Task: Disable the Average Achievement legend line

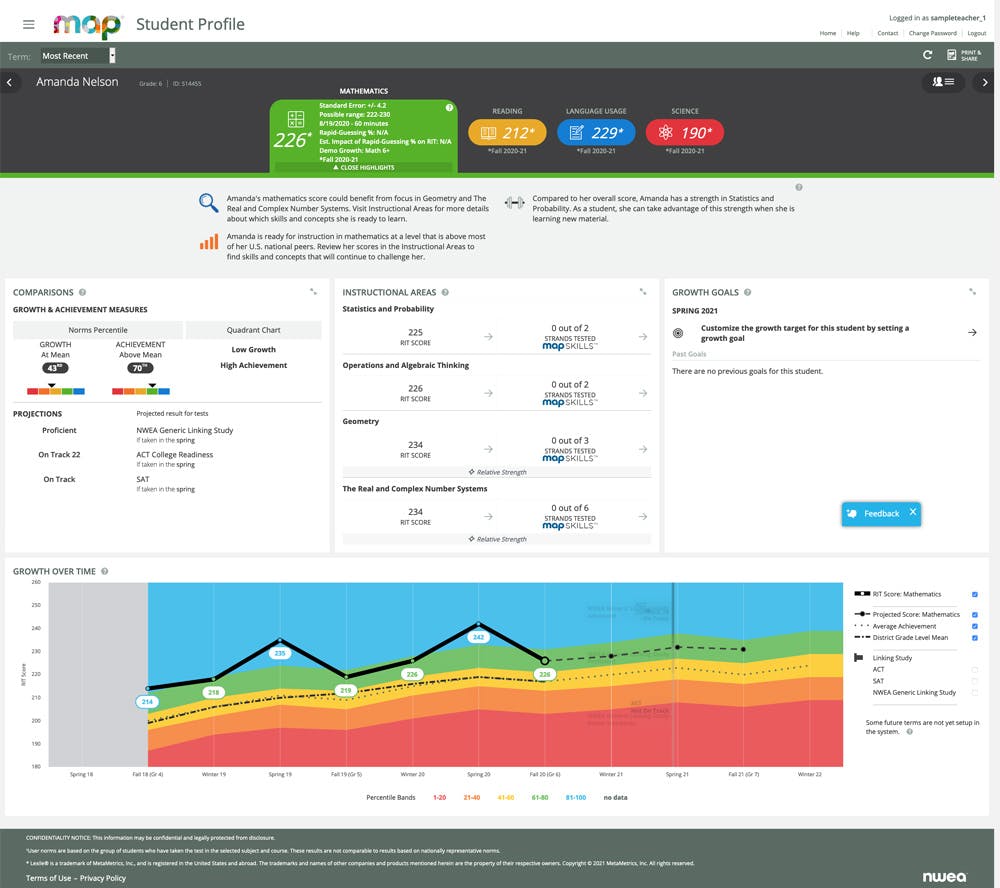Action: (975, 626)
